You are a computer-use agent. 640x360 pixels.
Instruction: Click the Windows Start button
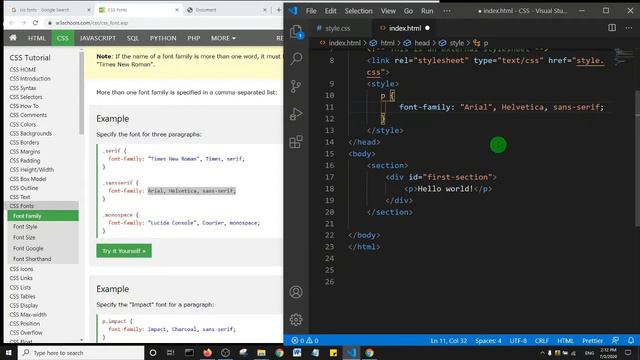click(x=9, y=353)
